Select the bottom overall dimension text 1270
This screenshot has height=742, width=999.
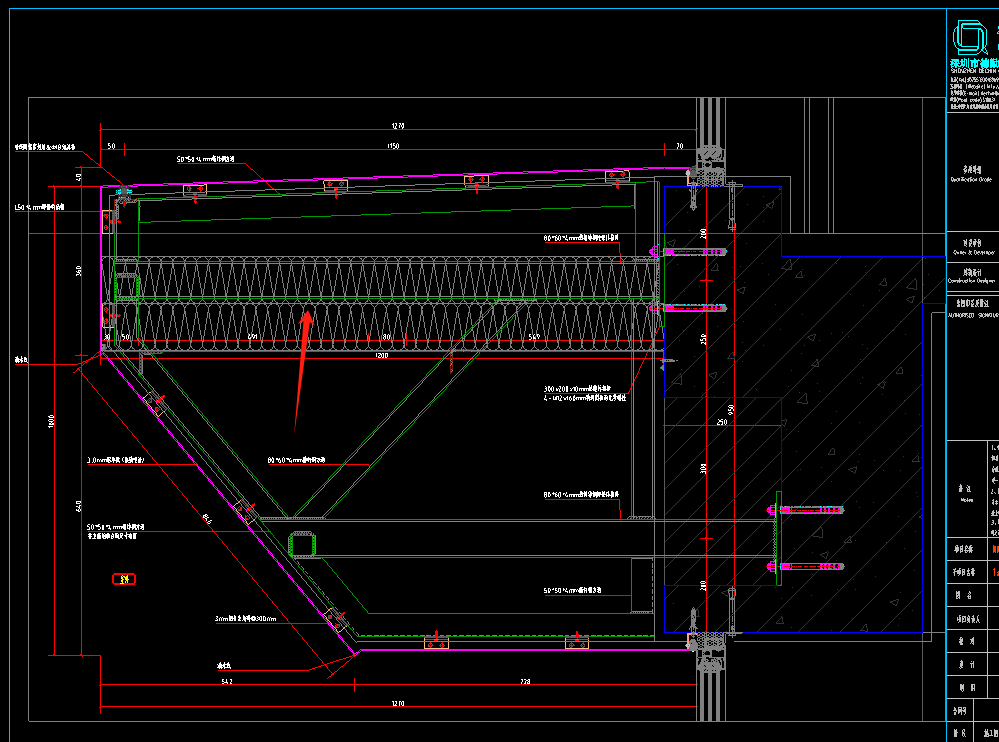tap(398, 703)
